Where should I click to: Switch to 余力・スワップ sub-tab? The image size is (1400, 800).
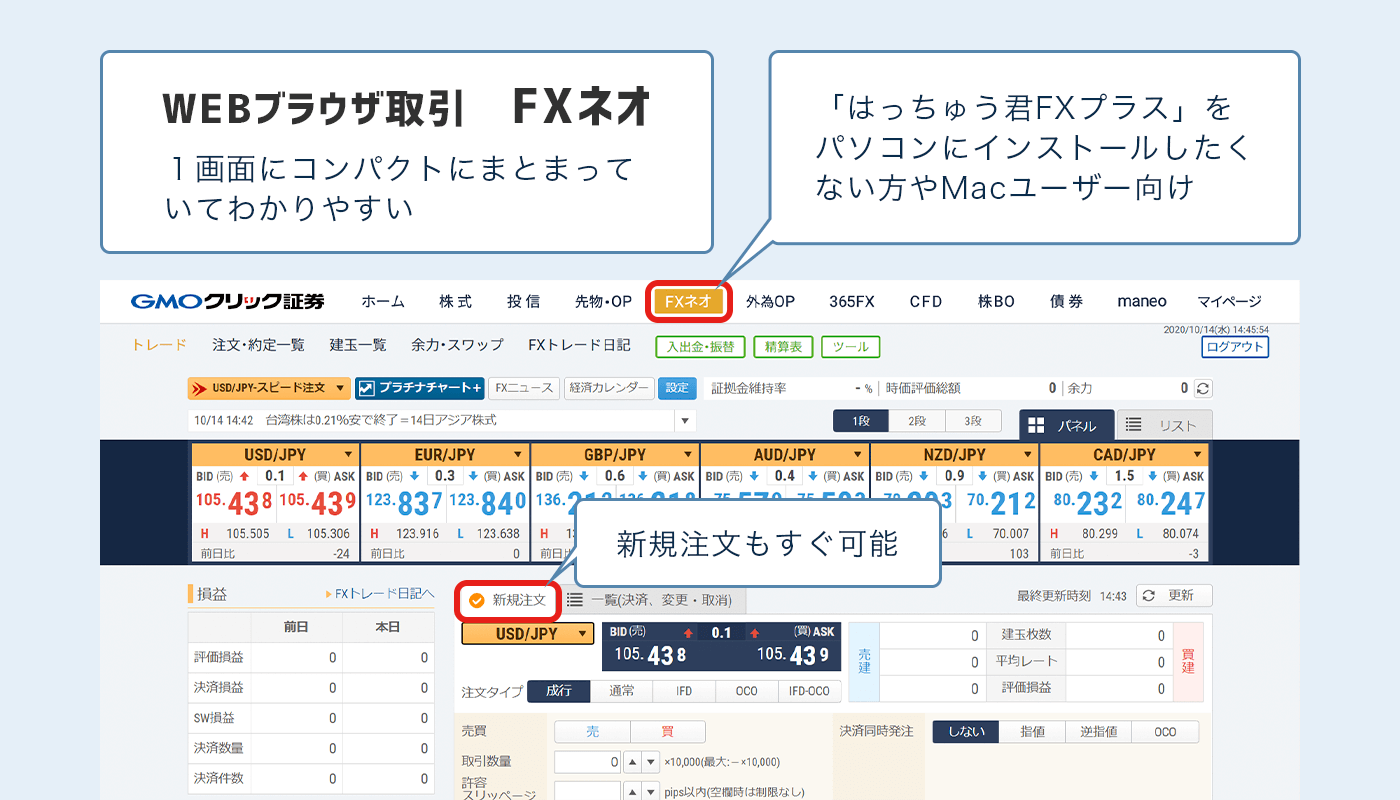457,345
